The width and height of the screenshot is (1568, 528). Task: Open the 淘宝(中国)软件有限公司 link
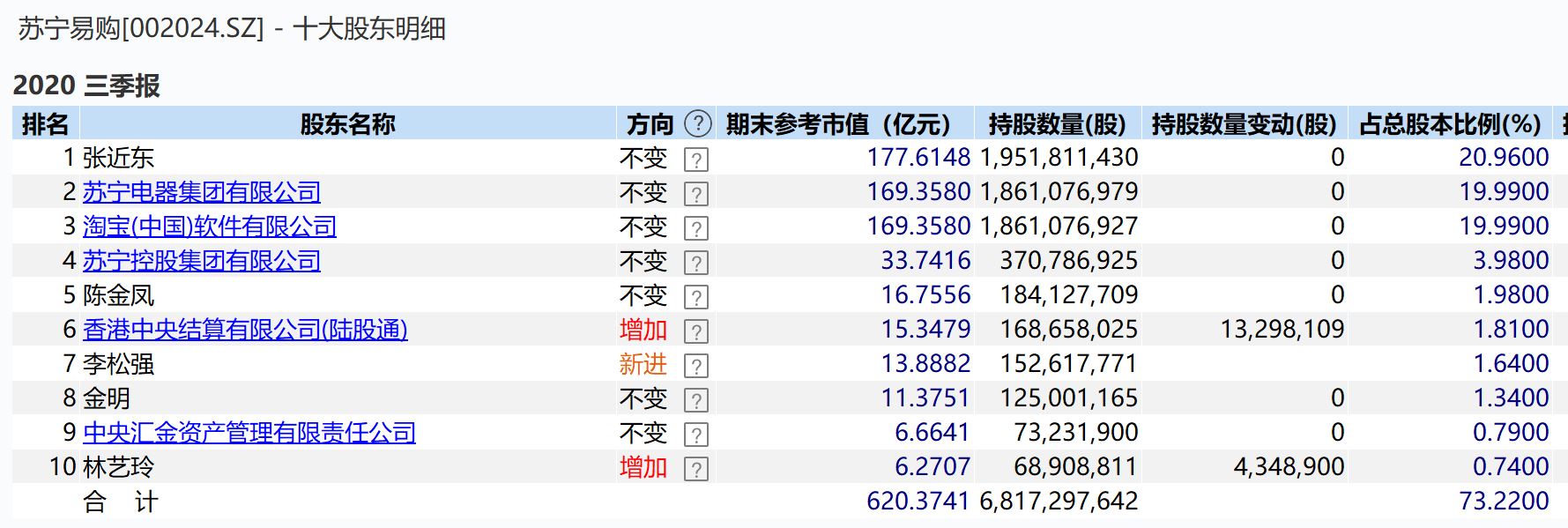tap(210, 227)
